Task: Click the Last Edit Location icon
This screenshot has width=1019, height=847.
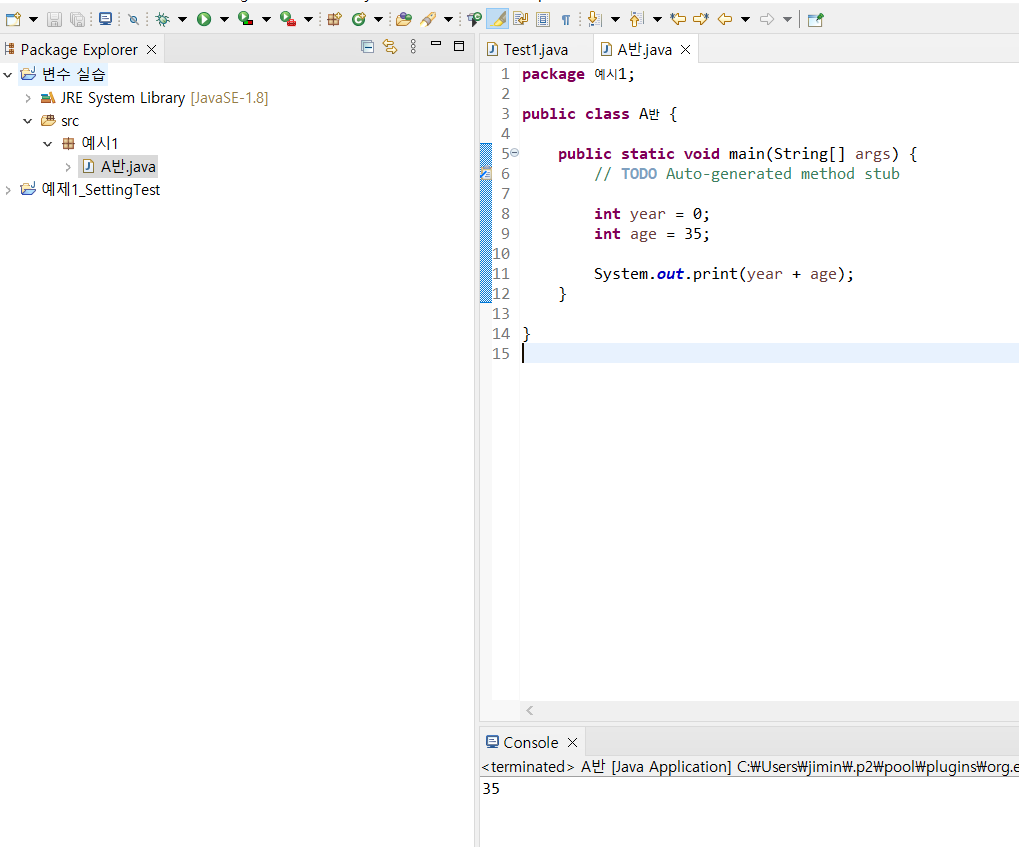Action: coord(678,20)
